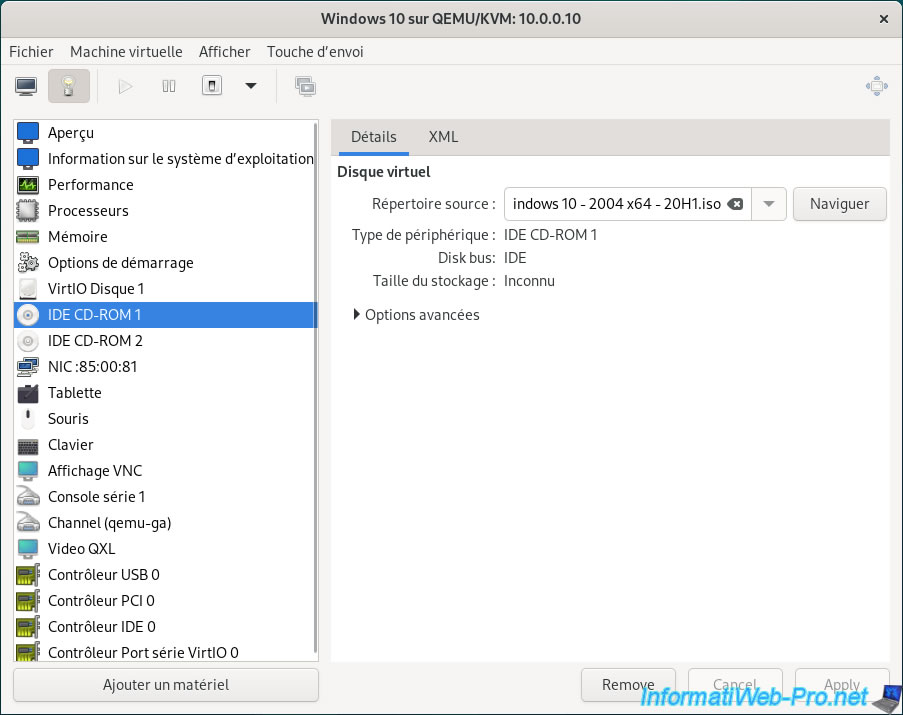
Task: Select the Clavier keyboard icon
Action: pyautogui.click(x=28, y=445)
